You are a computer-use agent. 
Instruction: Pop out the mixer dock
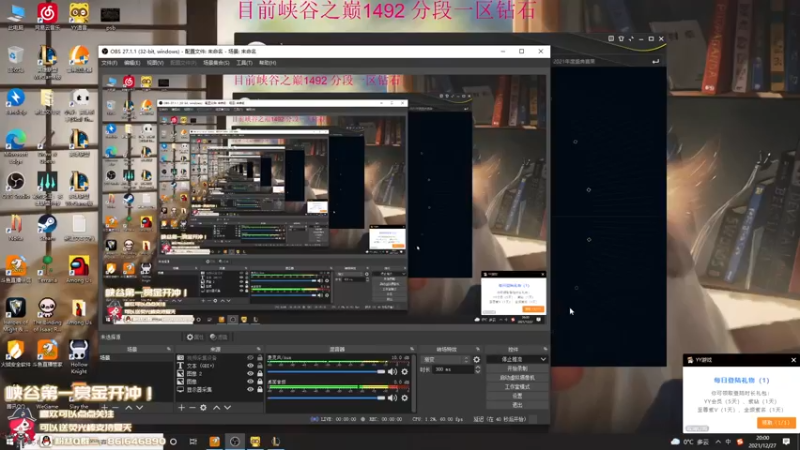click(x=412, y=349)
